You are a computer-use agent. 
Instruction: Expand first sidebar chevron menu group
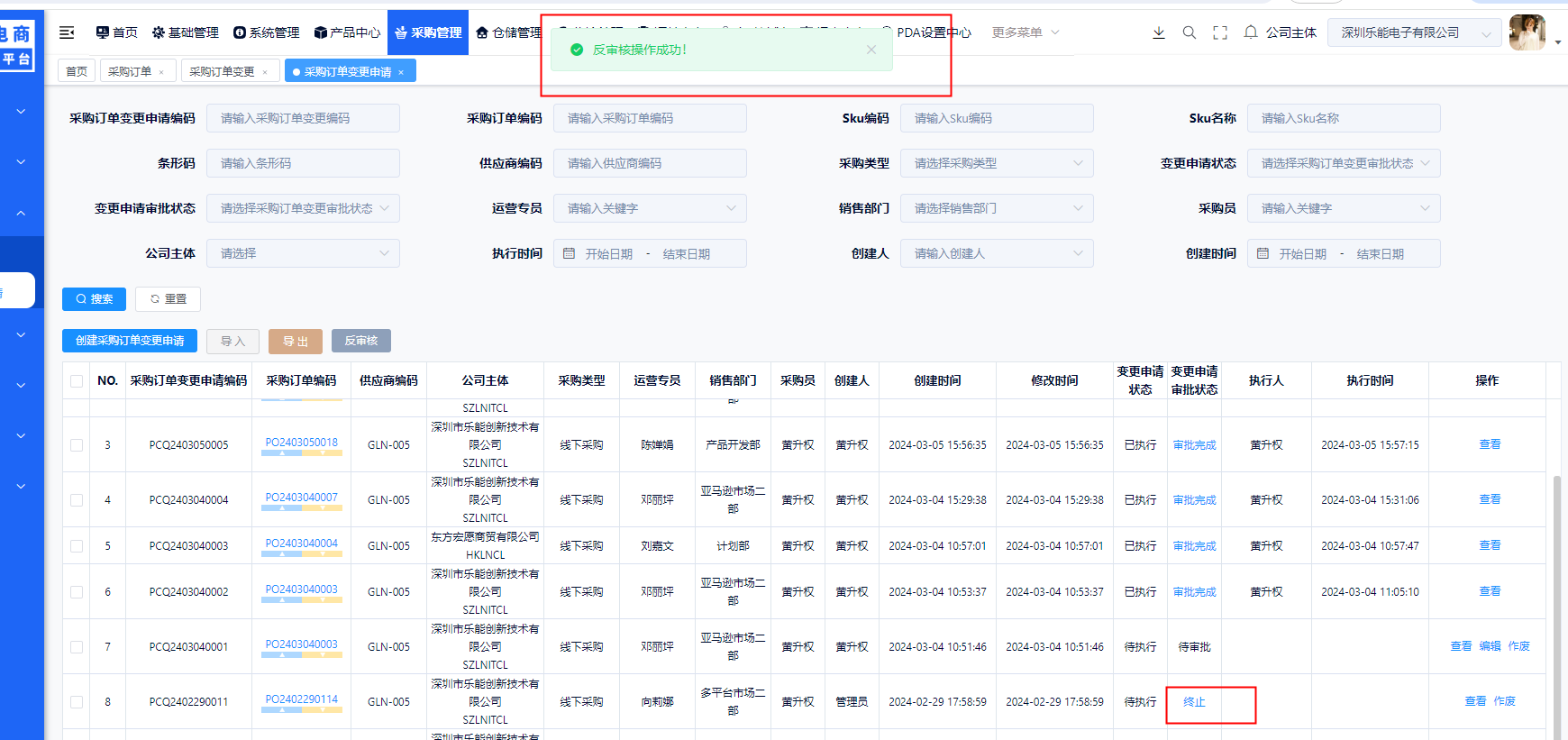click(21, 112)
